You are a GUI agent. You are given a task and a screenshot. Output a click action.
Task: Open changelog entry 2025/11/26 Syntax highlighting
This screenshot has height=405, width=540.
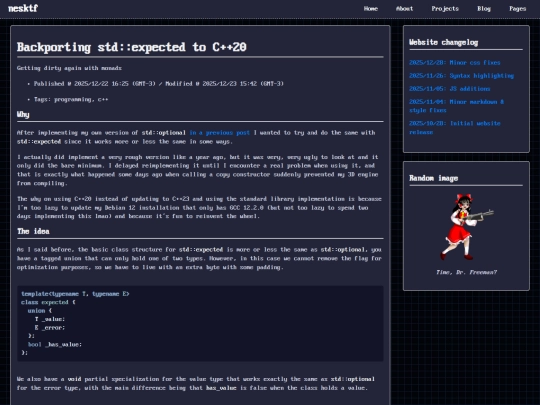click(461, 76)
